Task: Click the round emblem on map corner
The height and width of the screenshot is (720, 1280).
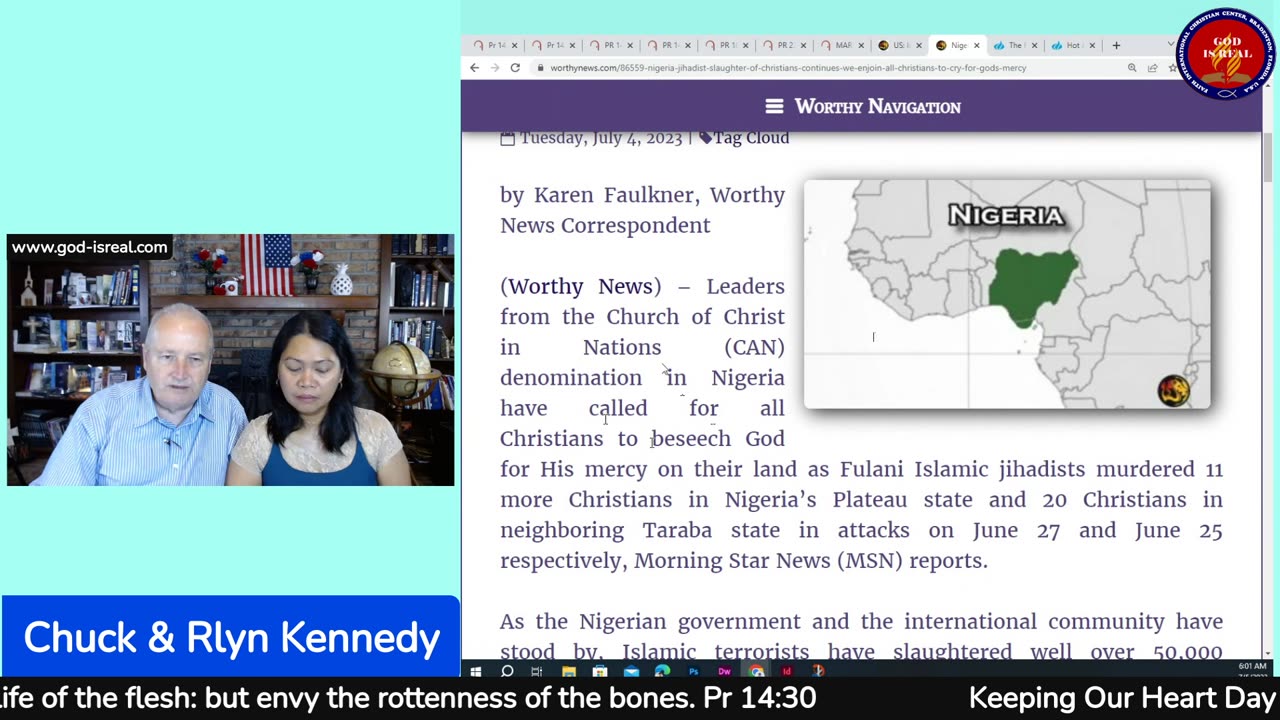Action: coord(1173,391)
